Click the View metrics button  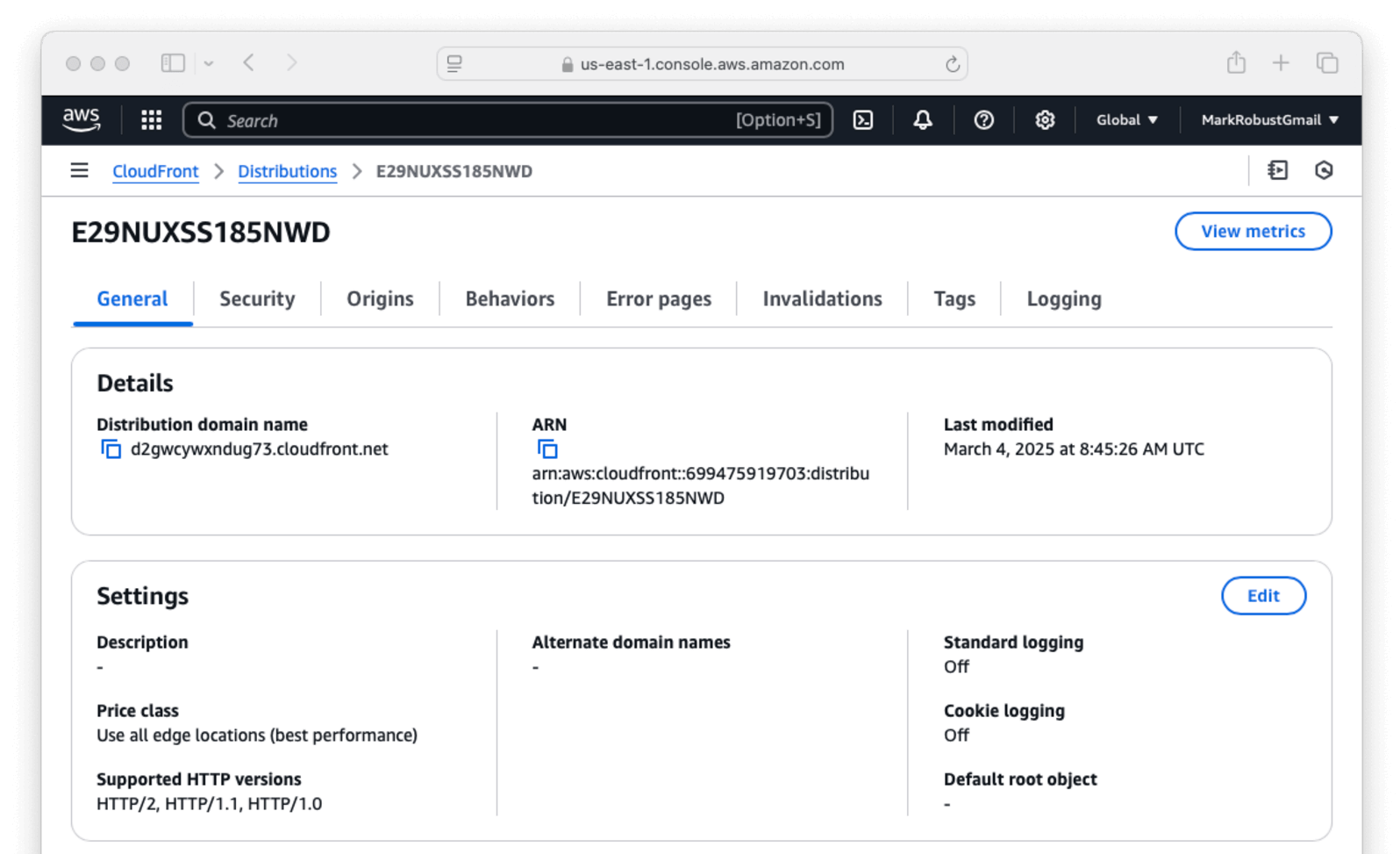pos(1254,231)
